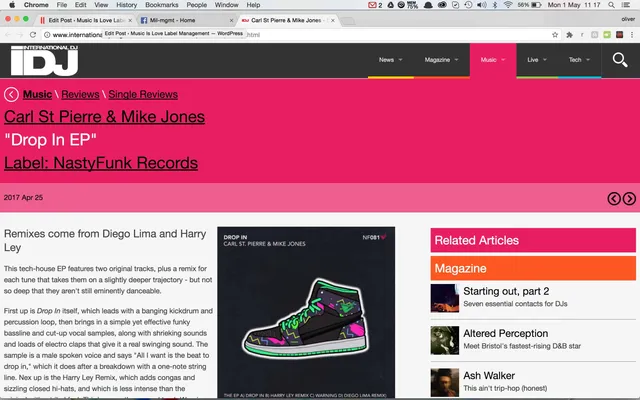Click the bell notification menu bar icon
The width and height of the screenshot is (640, 400).
(428, 5)
